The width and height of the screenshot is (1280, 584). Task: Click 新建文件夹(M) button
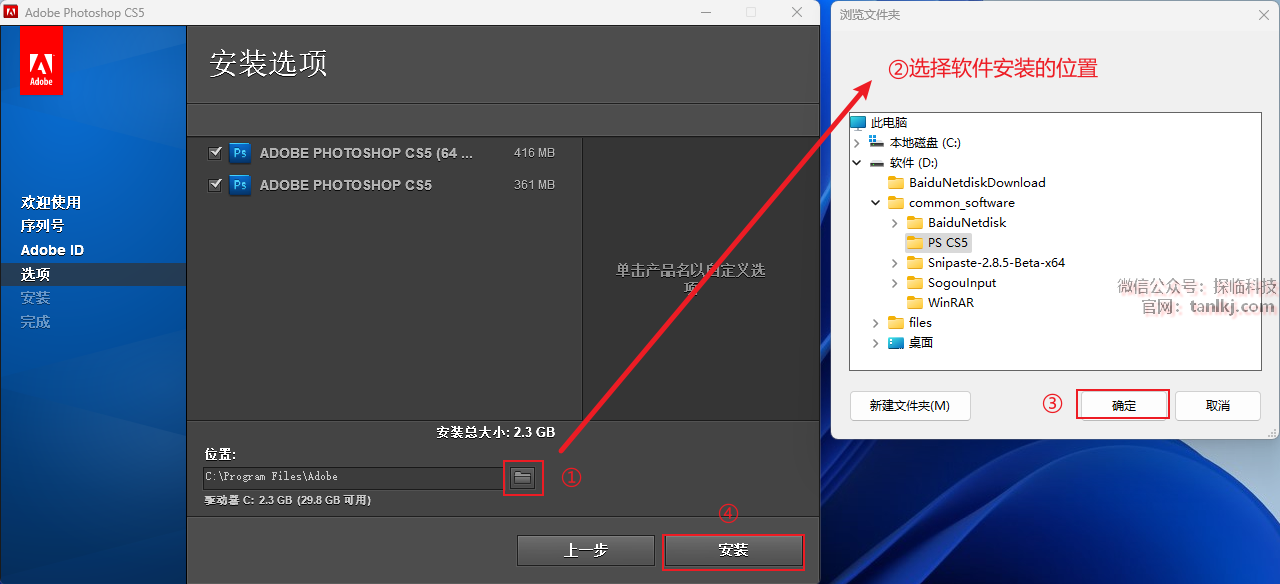[x=910, y=405]
